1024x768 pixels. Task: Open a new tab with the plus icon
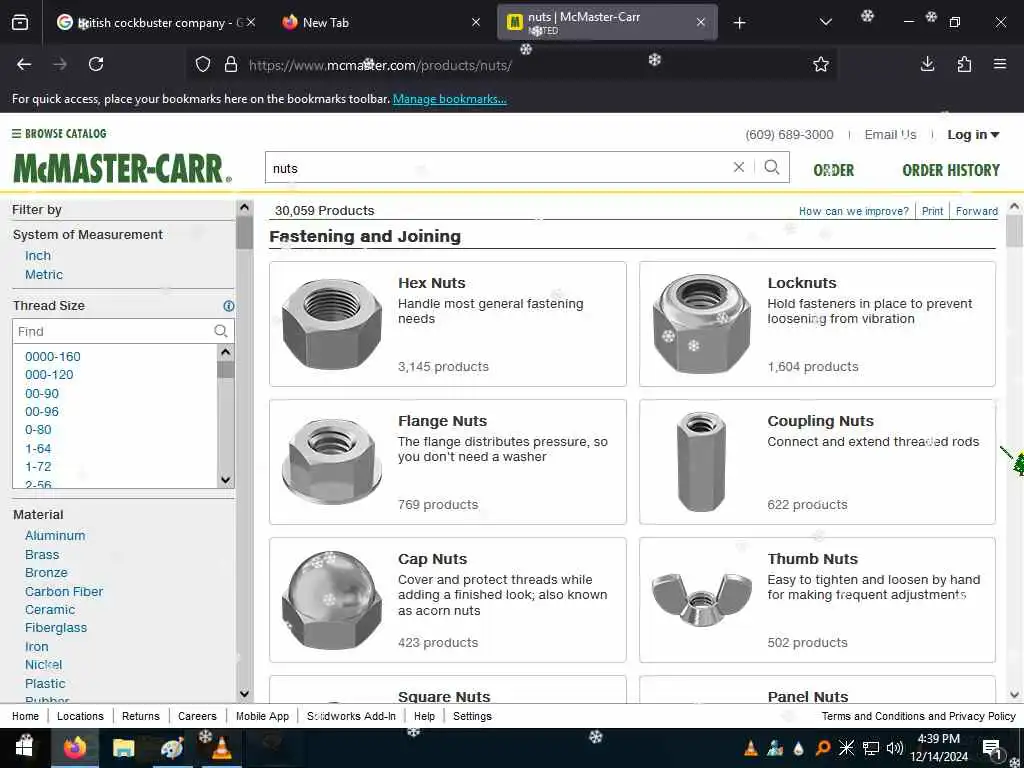point(739,23)
